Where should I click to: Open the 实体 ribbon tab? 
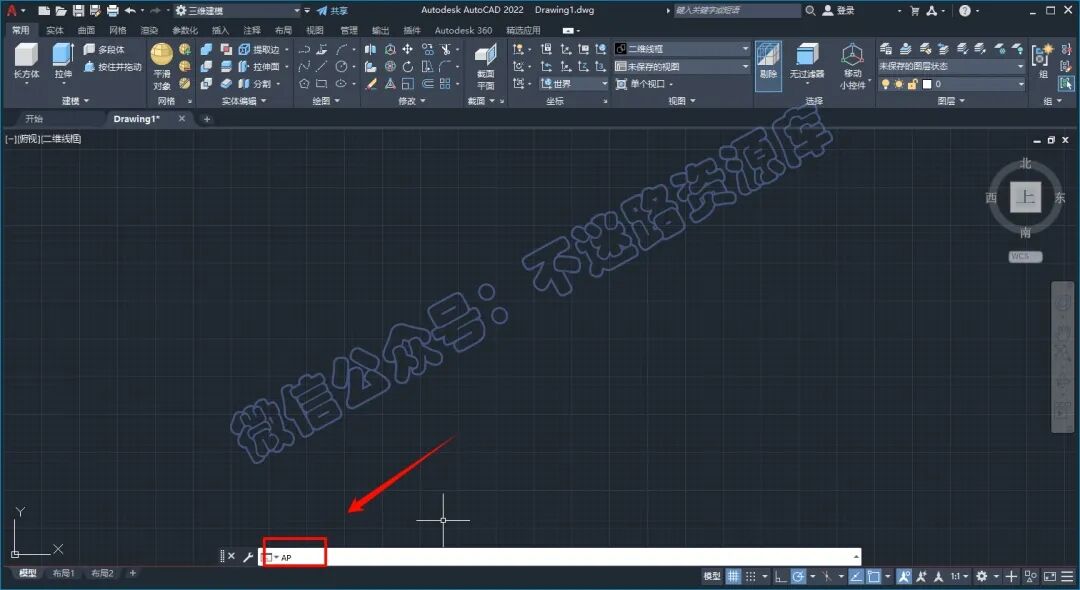(x=54, y=30)
